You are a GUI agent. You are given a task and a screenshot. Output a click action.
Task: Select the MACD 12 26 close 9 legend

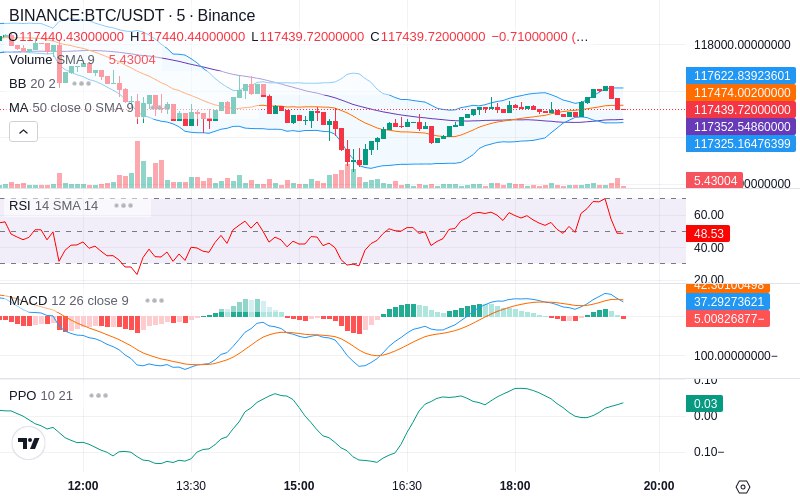tap(69, 301)
